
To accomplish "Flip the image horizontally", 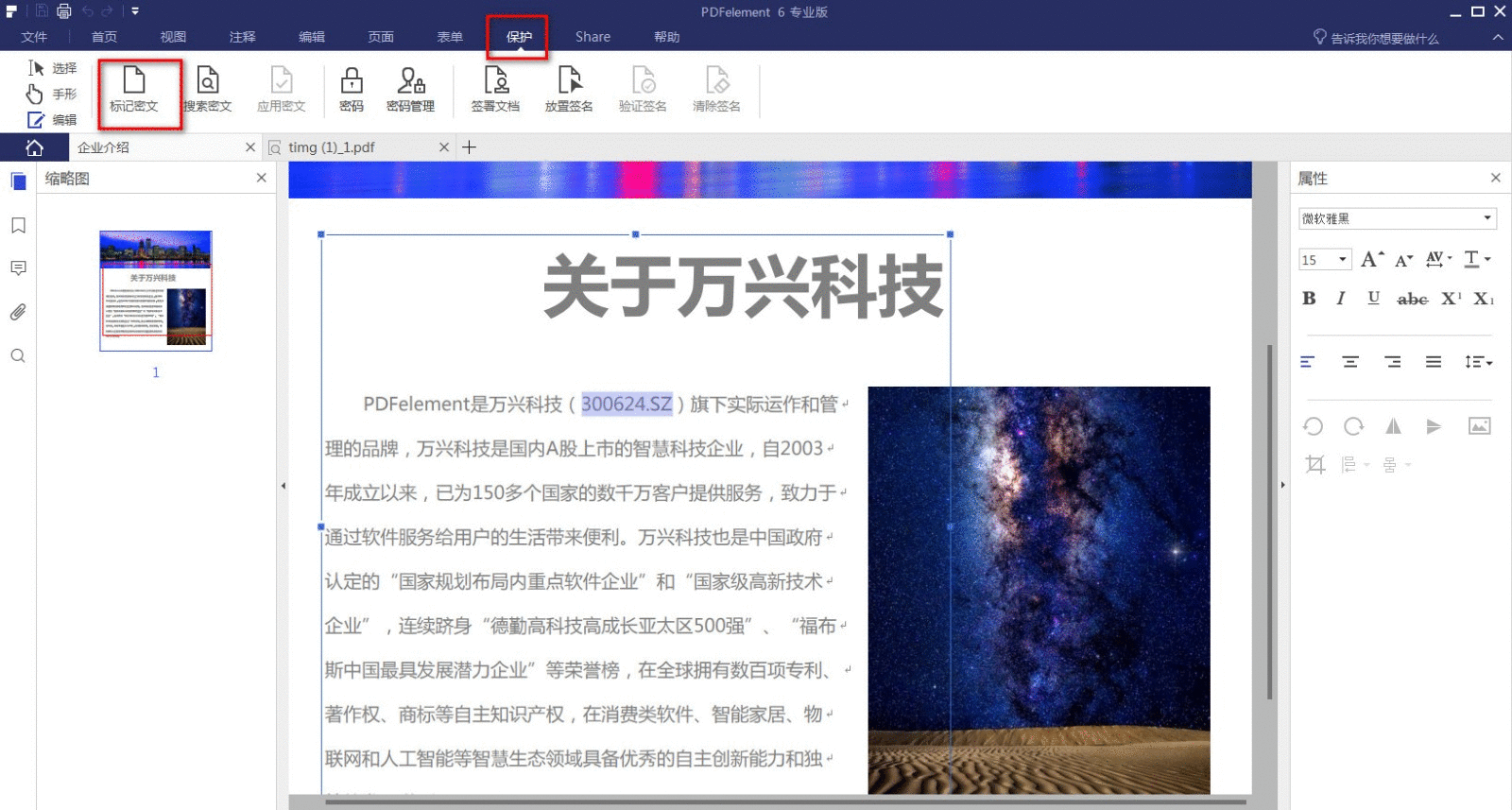I will point(1394,426).
